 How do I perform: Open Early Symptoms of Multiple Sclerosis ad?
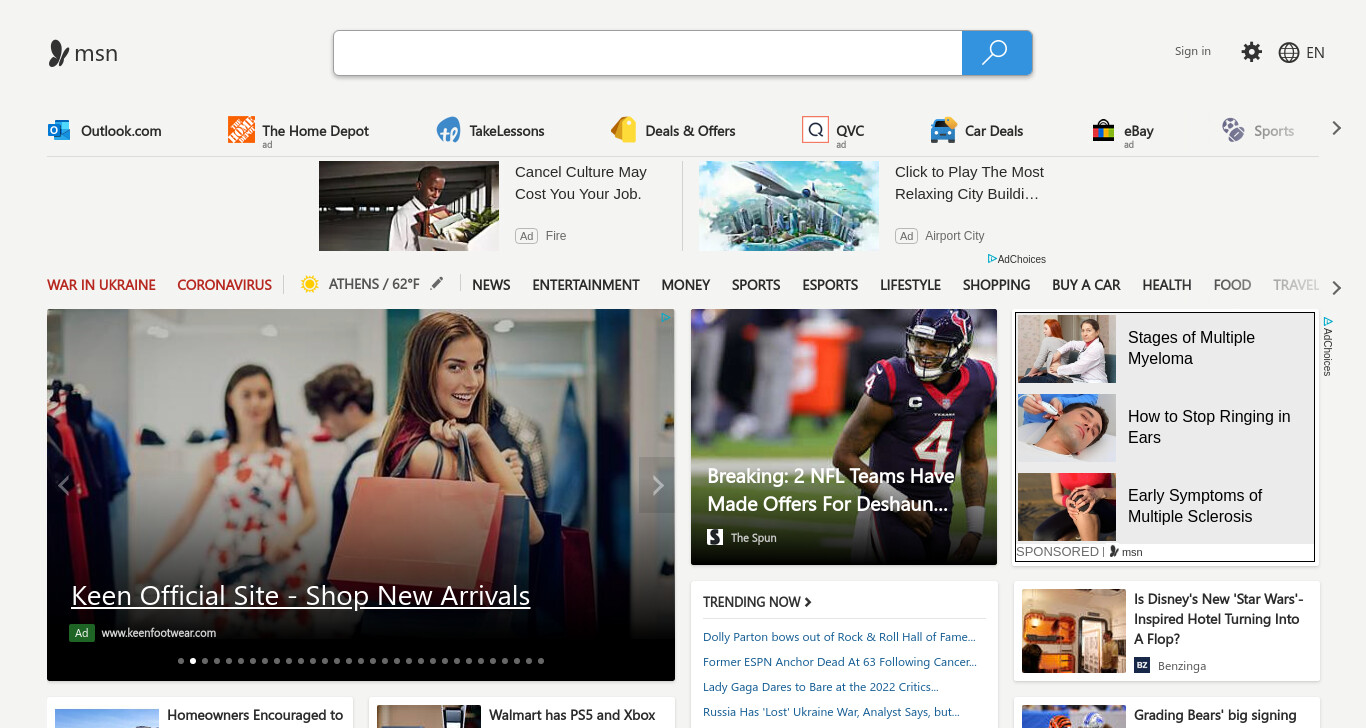(x=1164, y=506)
